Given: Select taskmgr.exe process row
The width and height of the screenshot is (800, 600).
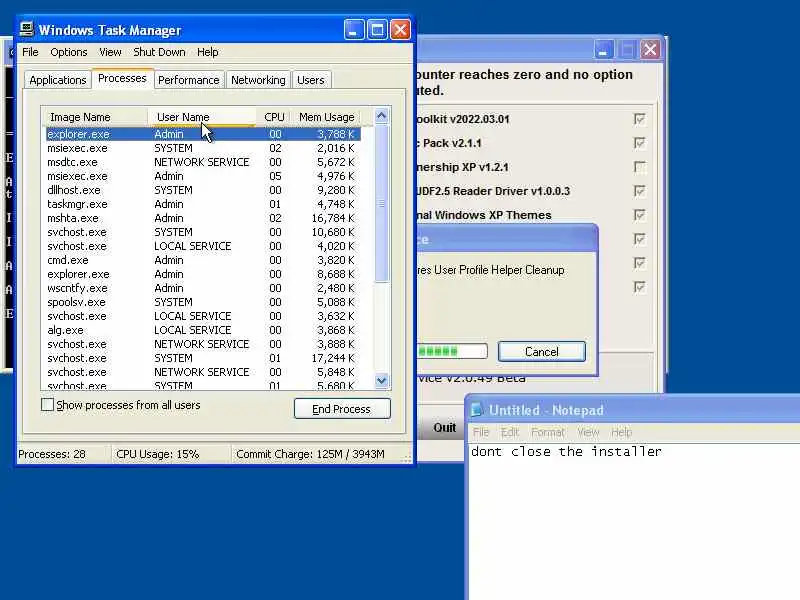Looking at the screenshot, I should coord(201,204).
